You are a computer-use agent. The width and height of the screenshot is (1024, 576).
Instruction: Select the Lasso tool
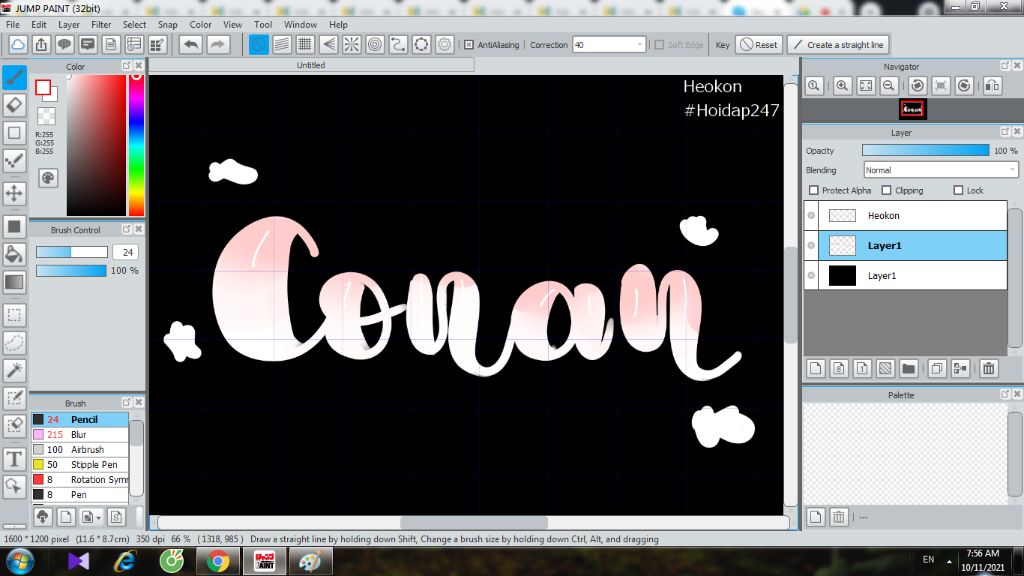14,342
